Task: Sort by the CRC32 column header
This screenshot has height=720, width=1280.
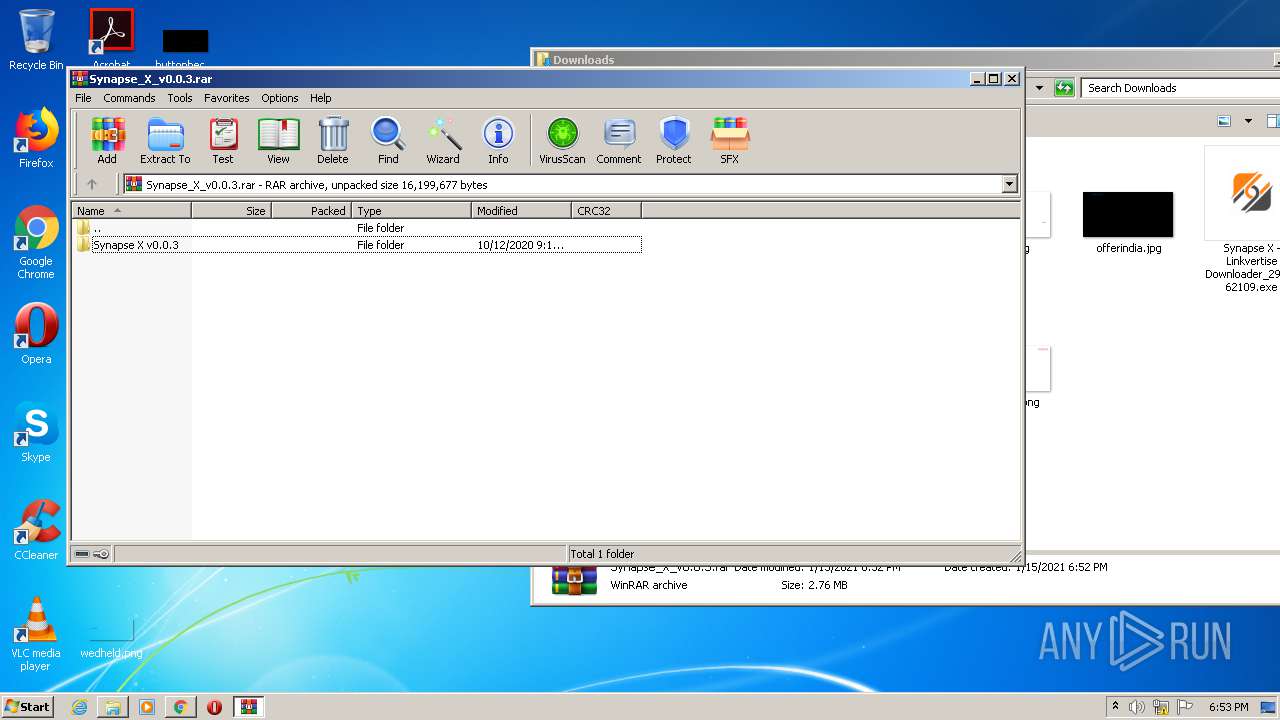Action: click(606, 210)
